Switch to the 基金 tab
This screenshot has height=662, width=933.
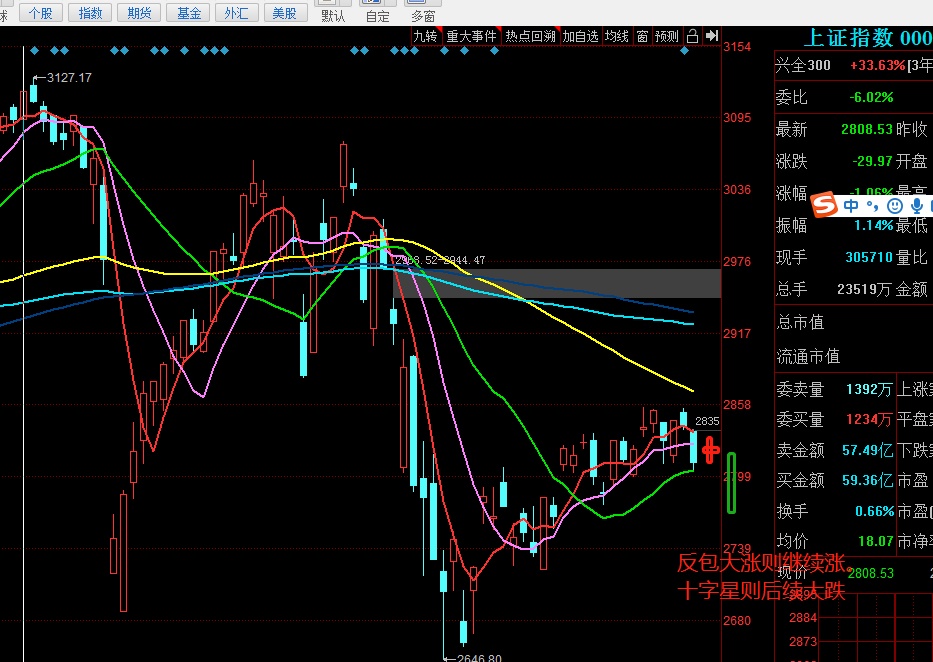188,12
